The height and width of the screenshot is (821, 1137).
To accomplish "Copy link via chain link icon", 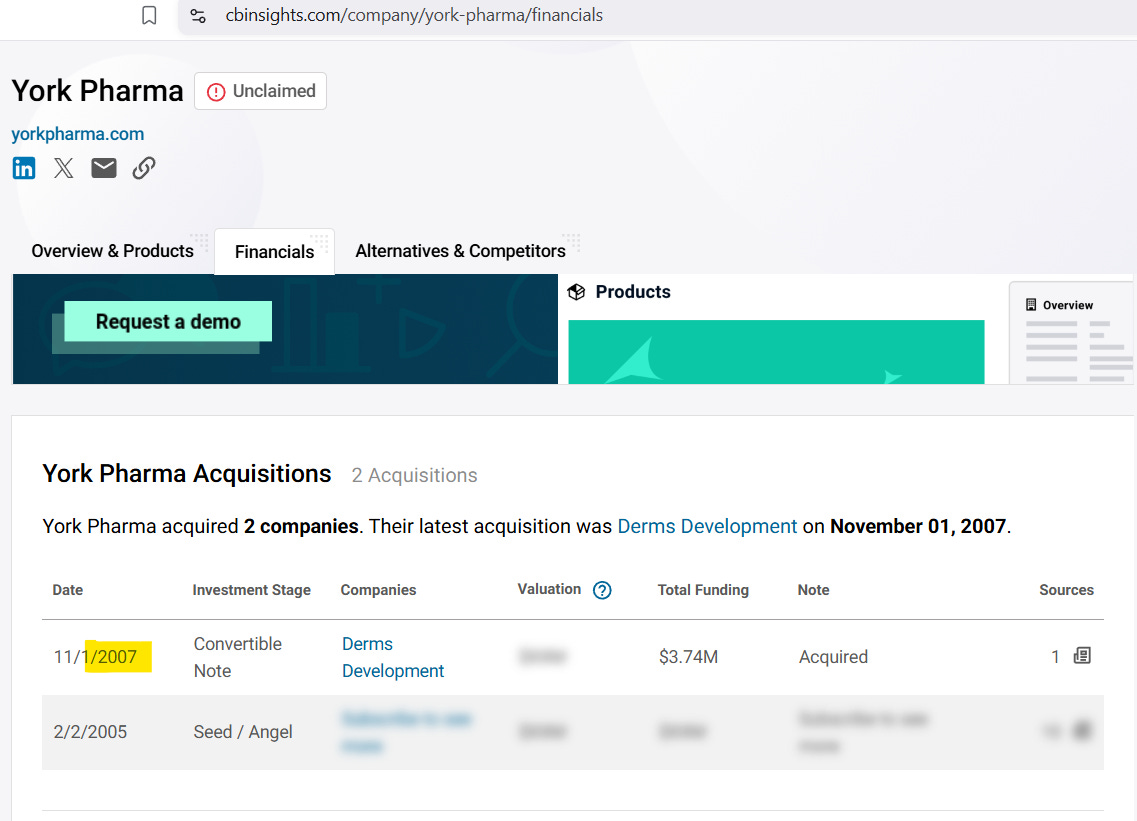I will 144,168.
